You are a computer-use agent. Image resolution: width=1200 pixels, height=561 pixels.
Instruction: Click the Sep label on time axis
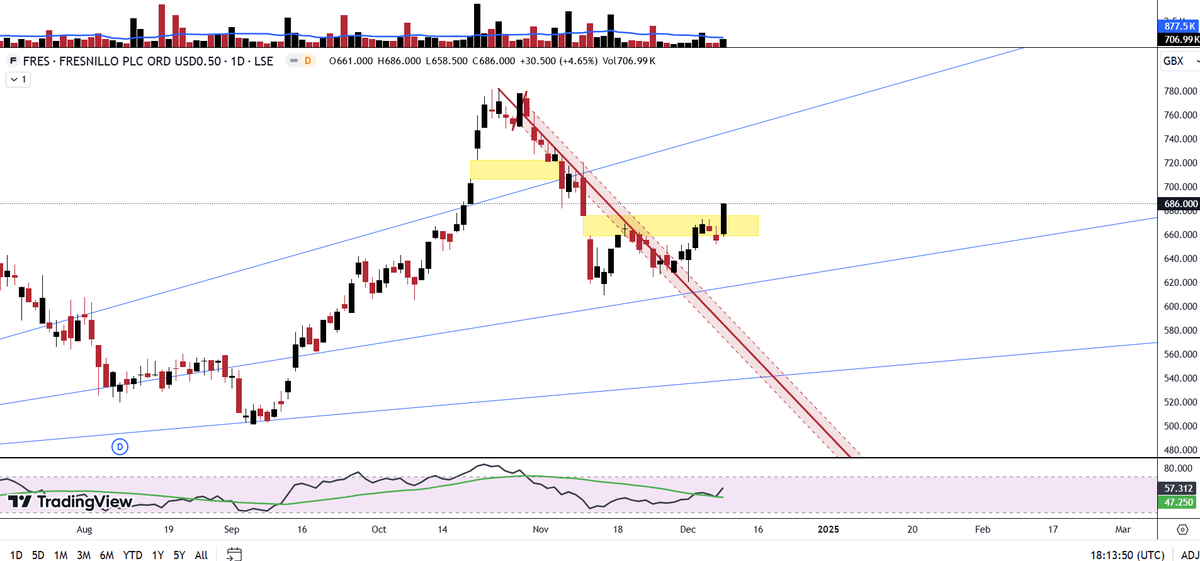(x=231, y=528)
